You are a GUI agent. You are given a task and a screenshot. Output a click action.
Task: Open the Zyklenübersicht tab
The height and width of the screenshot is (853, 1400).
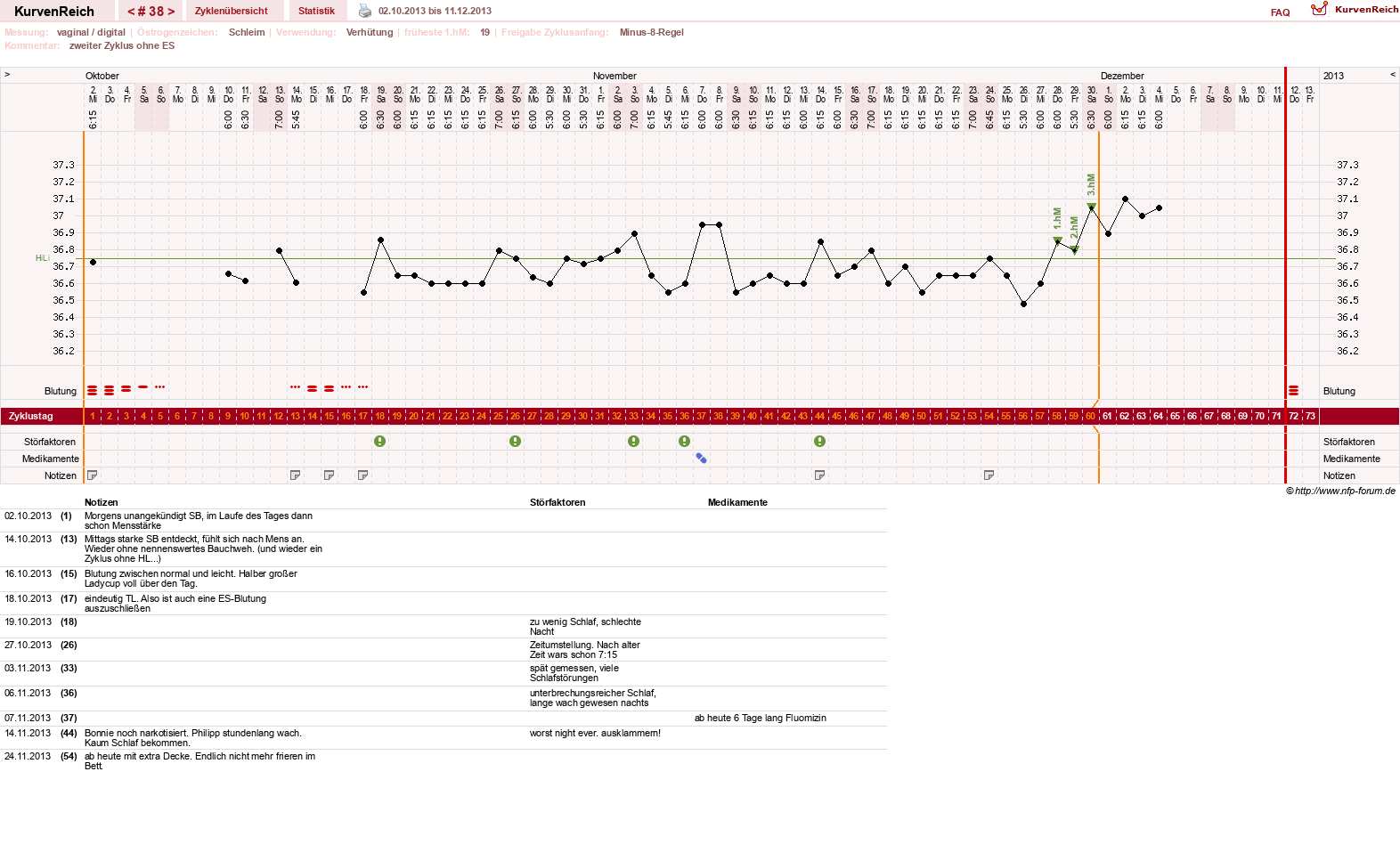(232, 11)
